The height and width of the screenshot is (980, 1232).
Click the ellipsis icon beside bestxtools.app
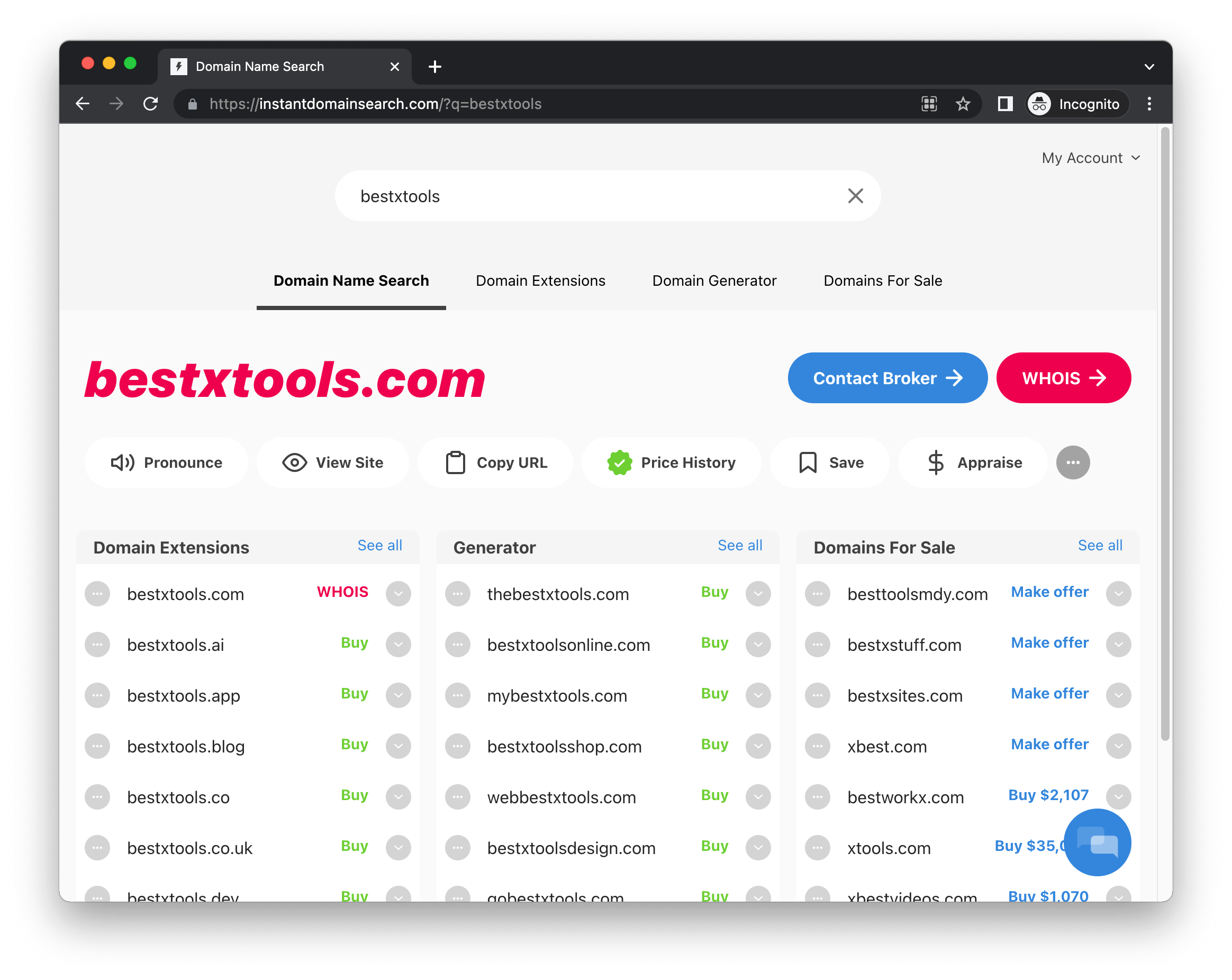coord(98,695)
